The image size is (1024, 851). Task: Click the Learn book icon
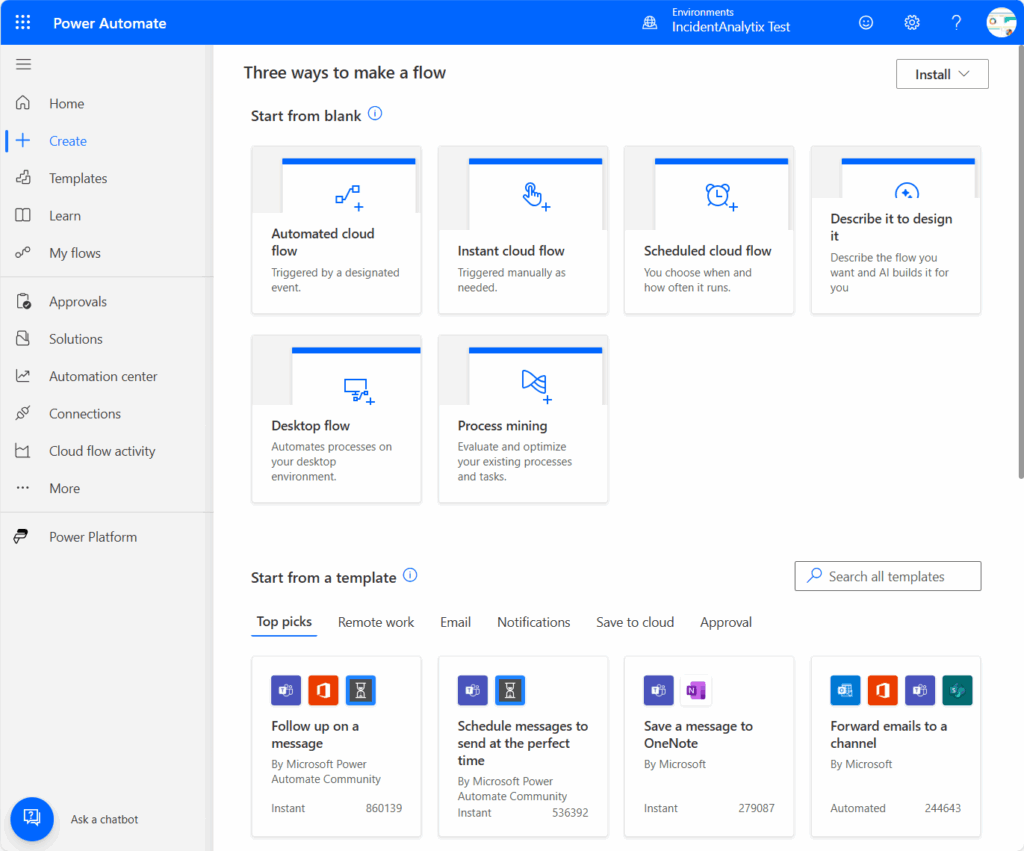click(23, 216)
